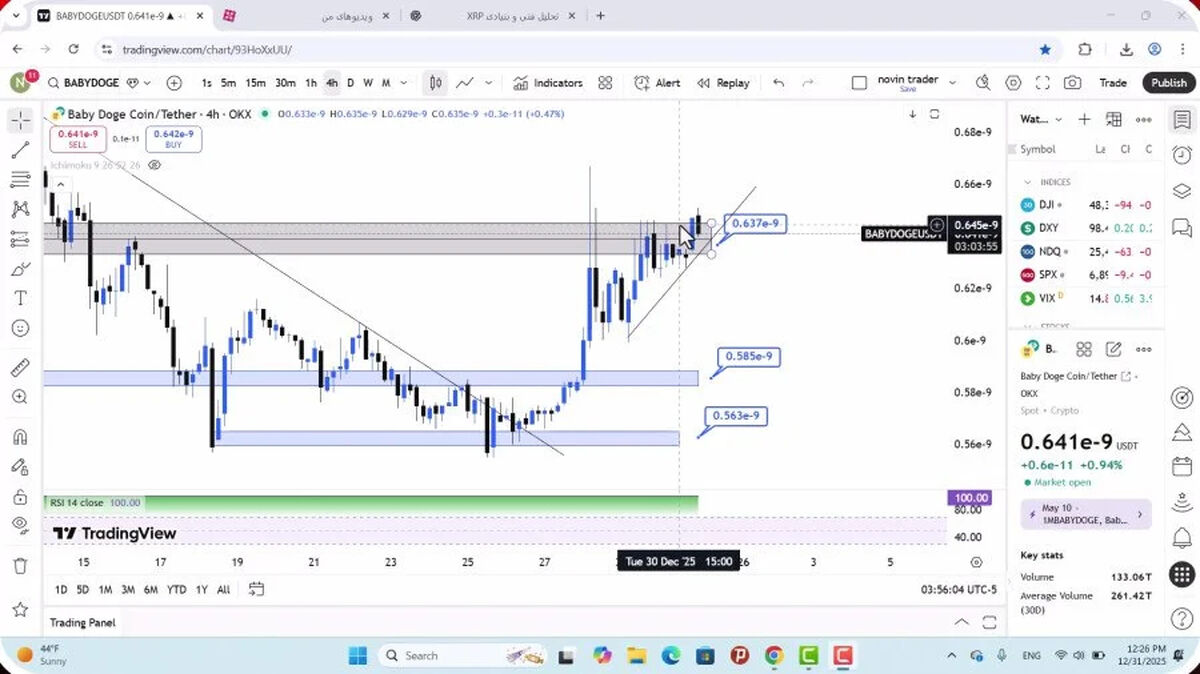The width and height of the screenshot is (1200, 674).
Task: Click the trash remove objects icon
Action: (20, 566)
